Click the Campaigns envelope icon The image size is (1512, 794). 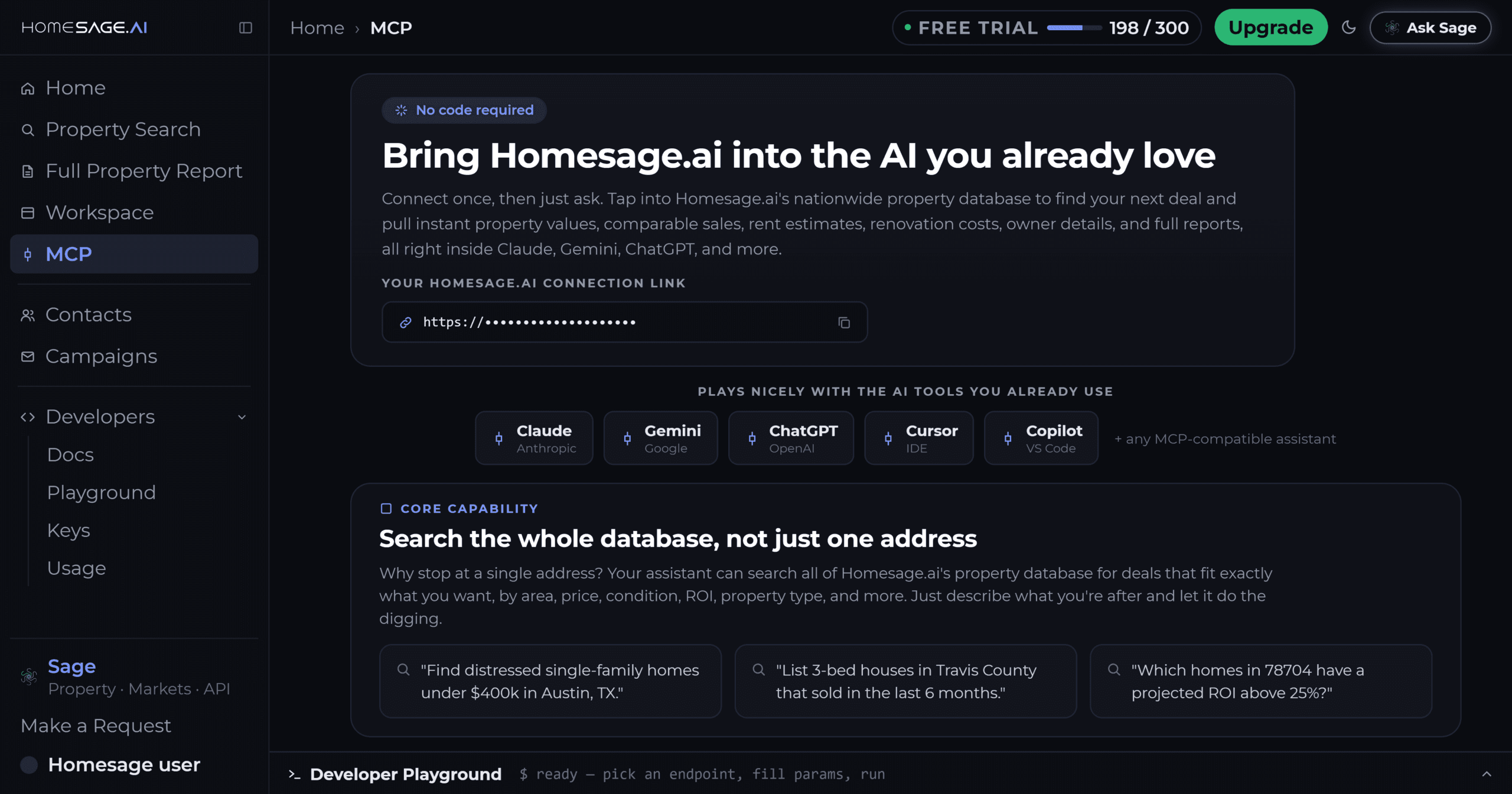point(28,357)
